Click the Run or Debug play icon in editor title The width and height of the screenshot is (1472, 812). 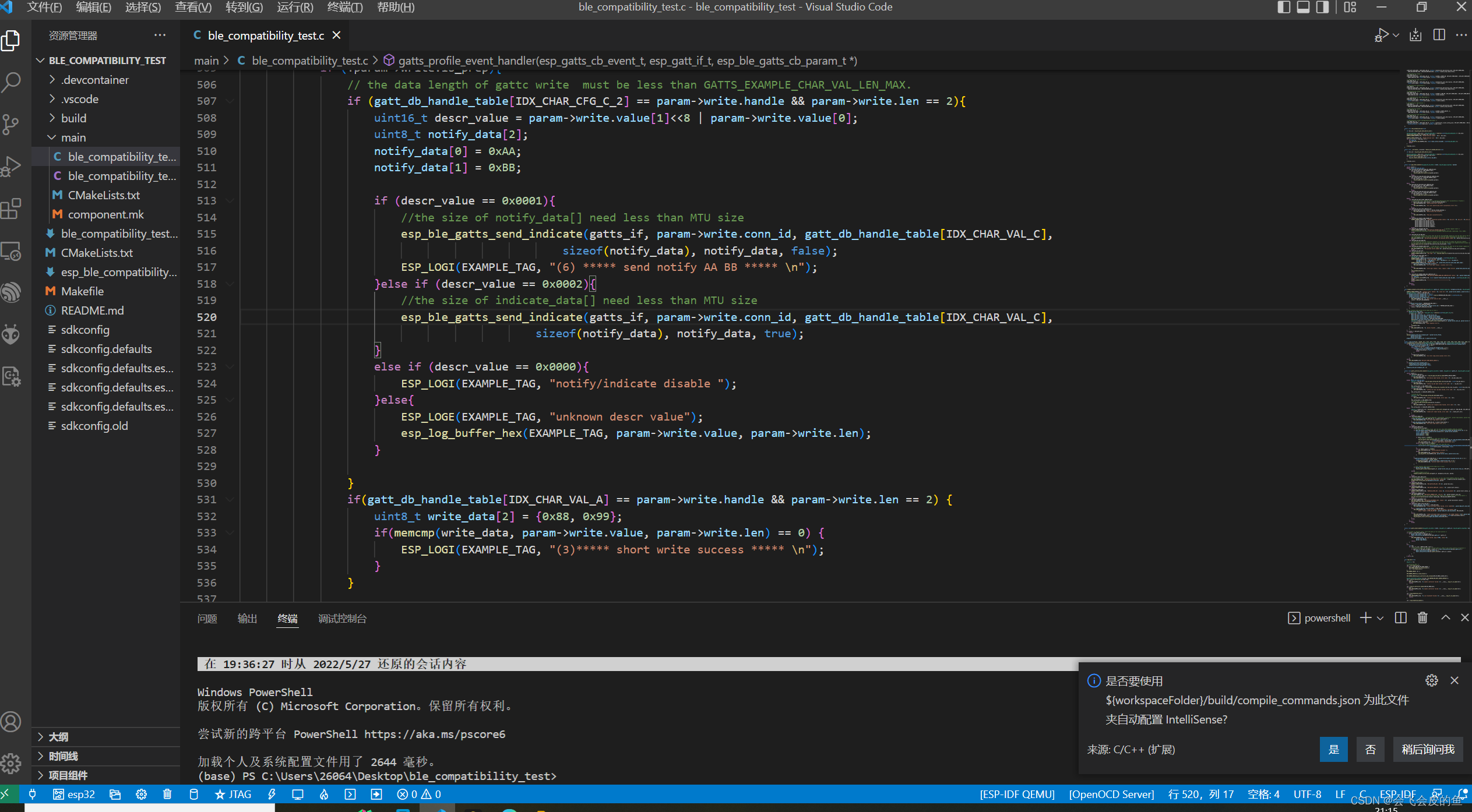coord(1381,36)
